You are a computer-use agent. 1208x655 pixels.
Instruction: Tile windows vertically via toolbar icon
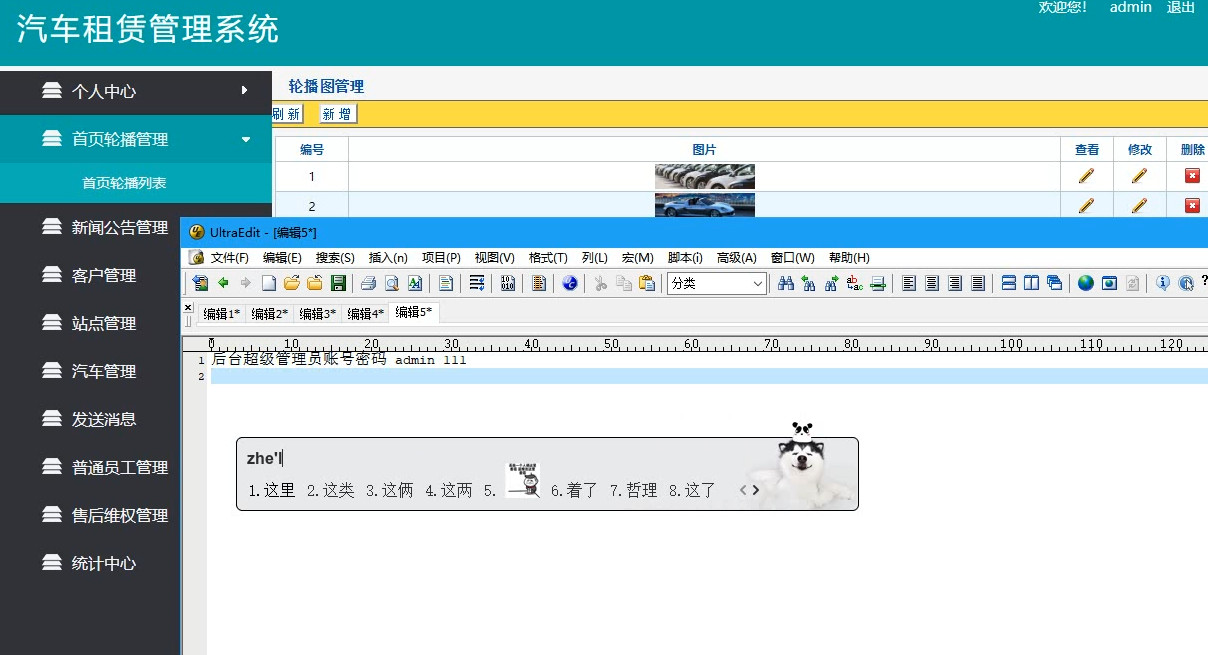click(1031, 283)
